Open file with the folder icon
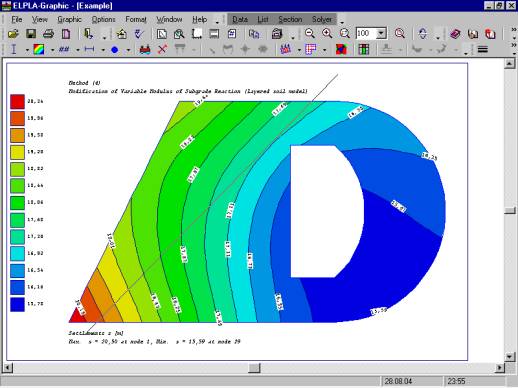 13,34
